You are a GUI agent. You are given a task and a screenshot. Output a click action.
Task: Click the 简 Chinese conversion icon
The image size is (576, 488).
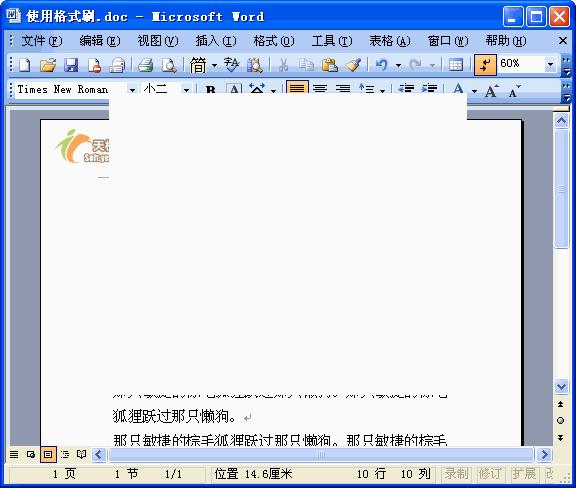pyautogui.click(x=198, y=65)
